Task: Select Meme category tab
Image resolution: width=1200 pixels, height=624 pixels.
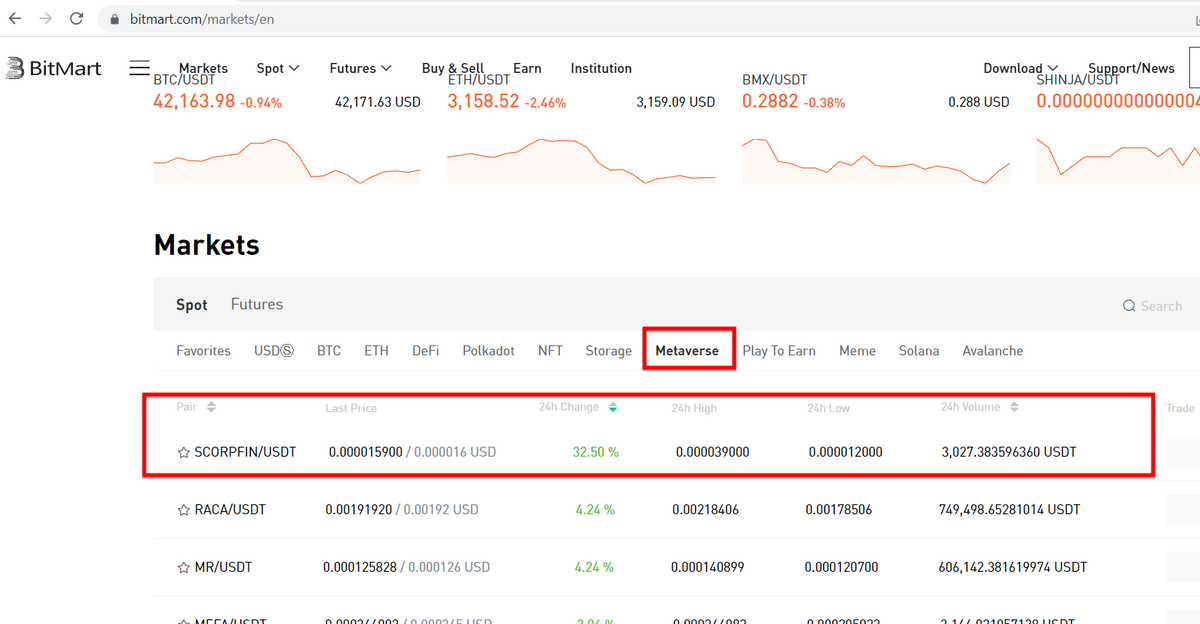Action: 857,351
